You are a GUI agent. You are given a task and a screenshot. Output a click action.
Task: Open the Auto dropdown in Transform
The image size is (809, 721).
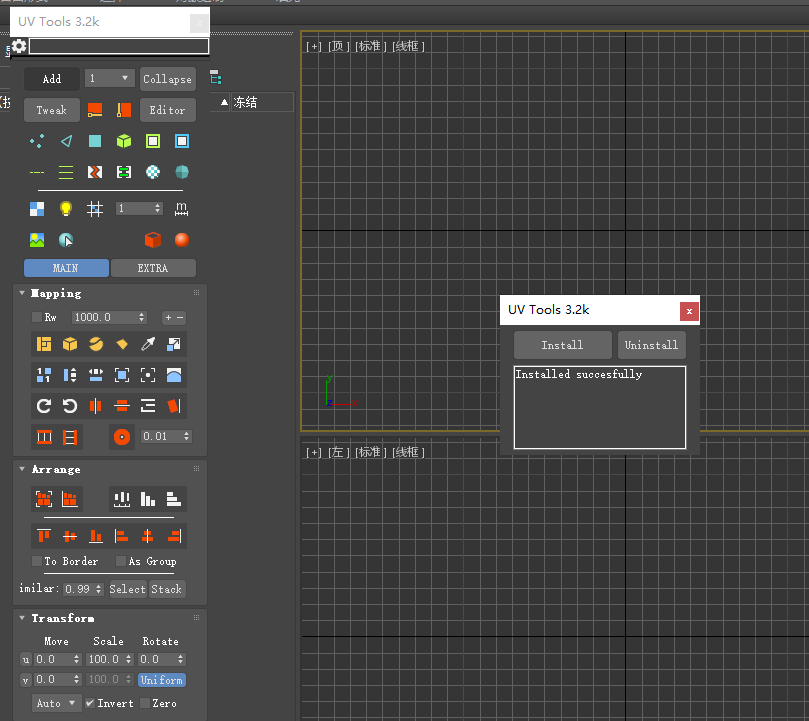coord(56,703)
